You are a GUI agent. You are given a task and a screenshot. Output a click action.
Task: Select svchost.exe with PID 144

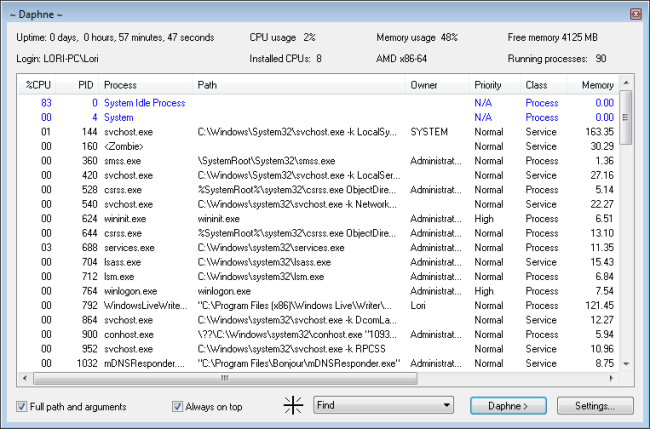pos(318,132)
